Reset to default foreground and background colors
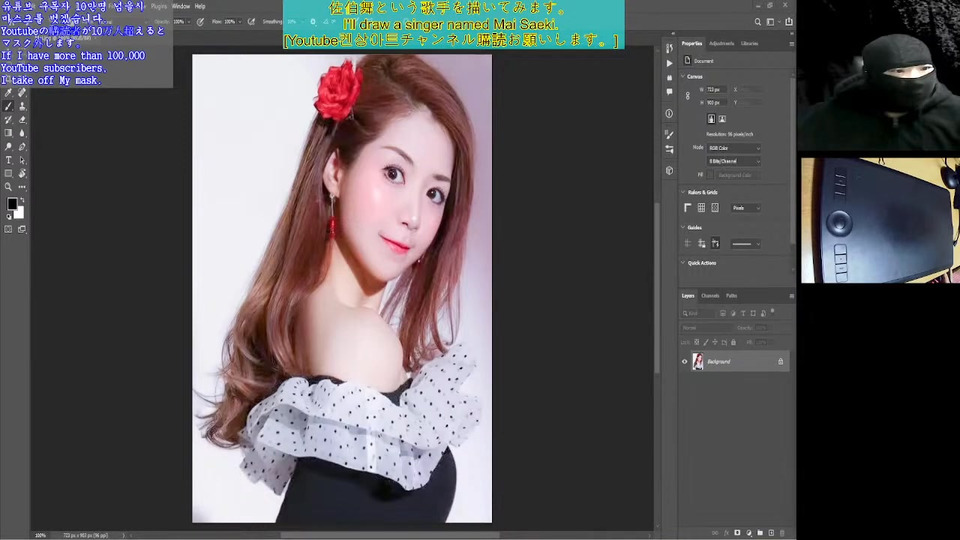Viewport: 960px width, 540px height. point(9,216)
